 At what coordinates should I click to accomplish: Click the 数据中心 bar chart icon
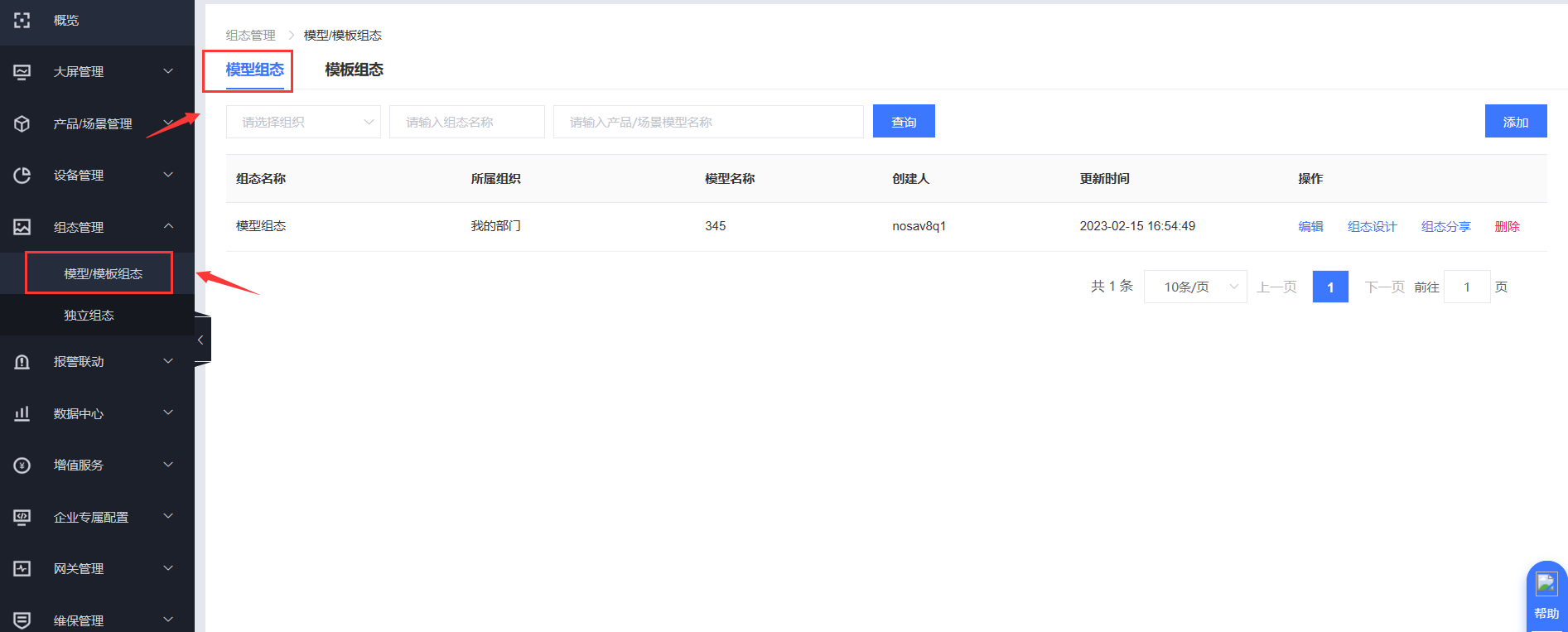tap(22, 413)
